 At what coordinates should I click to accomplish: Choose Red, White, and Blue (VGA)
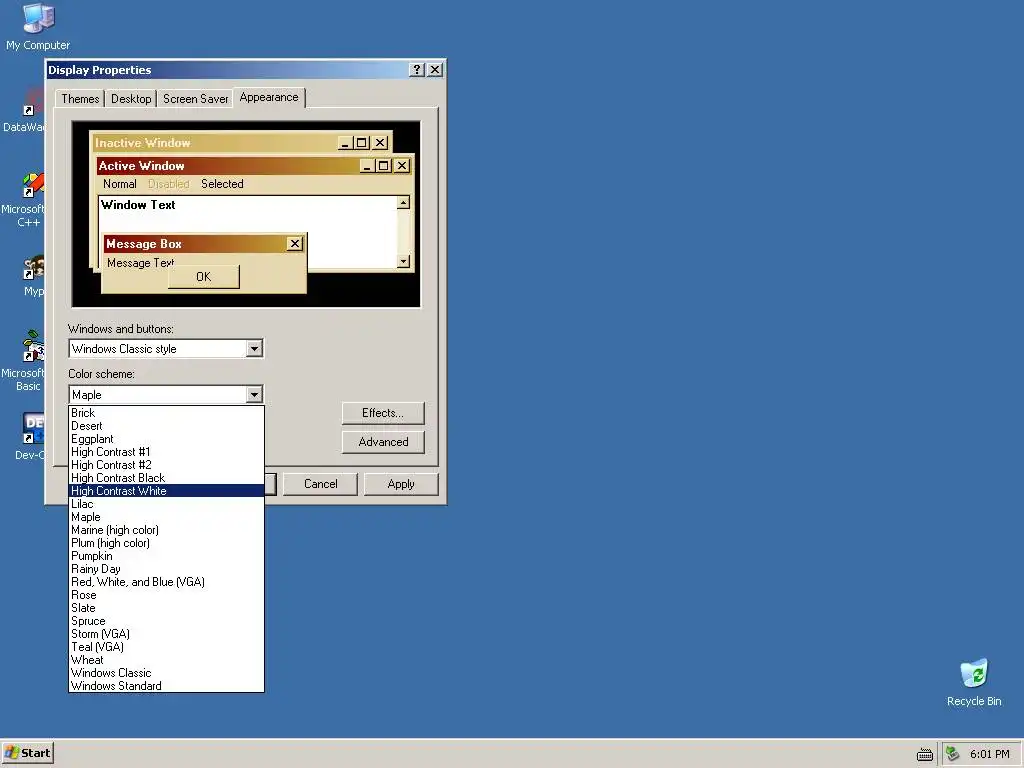167,582
